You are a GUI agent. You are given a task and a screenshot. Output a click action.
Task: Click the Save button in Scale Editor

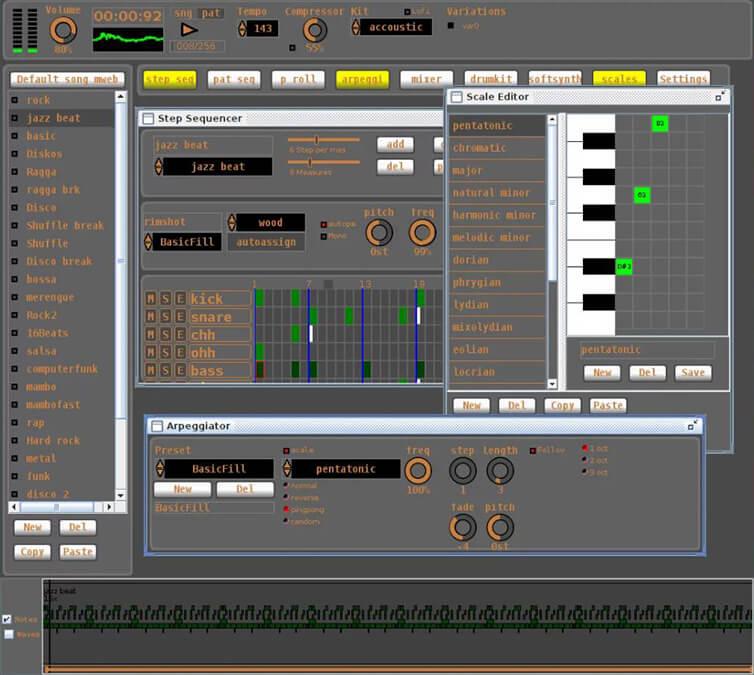(691, 372)
